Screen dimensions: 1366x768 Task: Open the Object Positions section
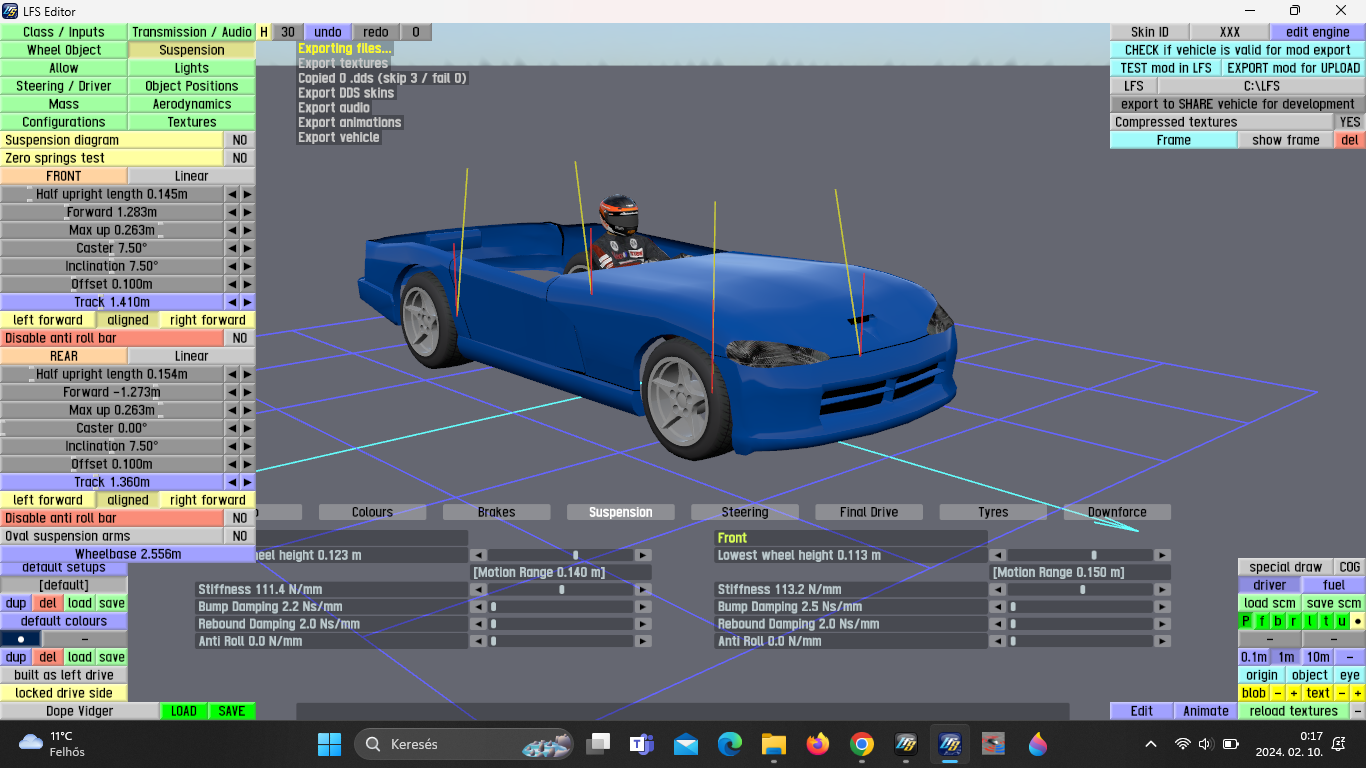pos(192,86)
